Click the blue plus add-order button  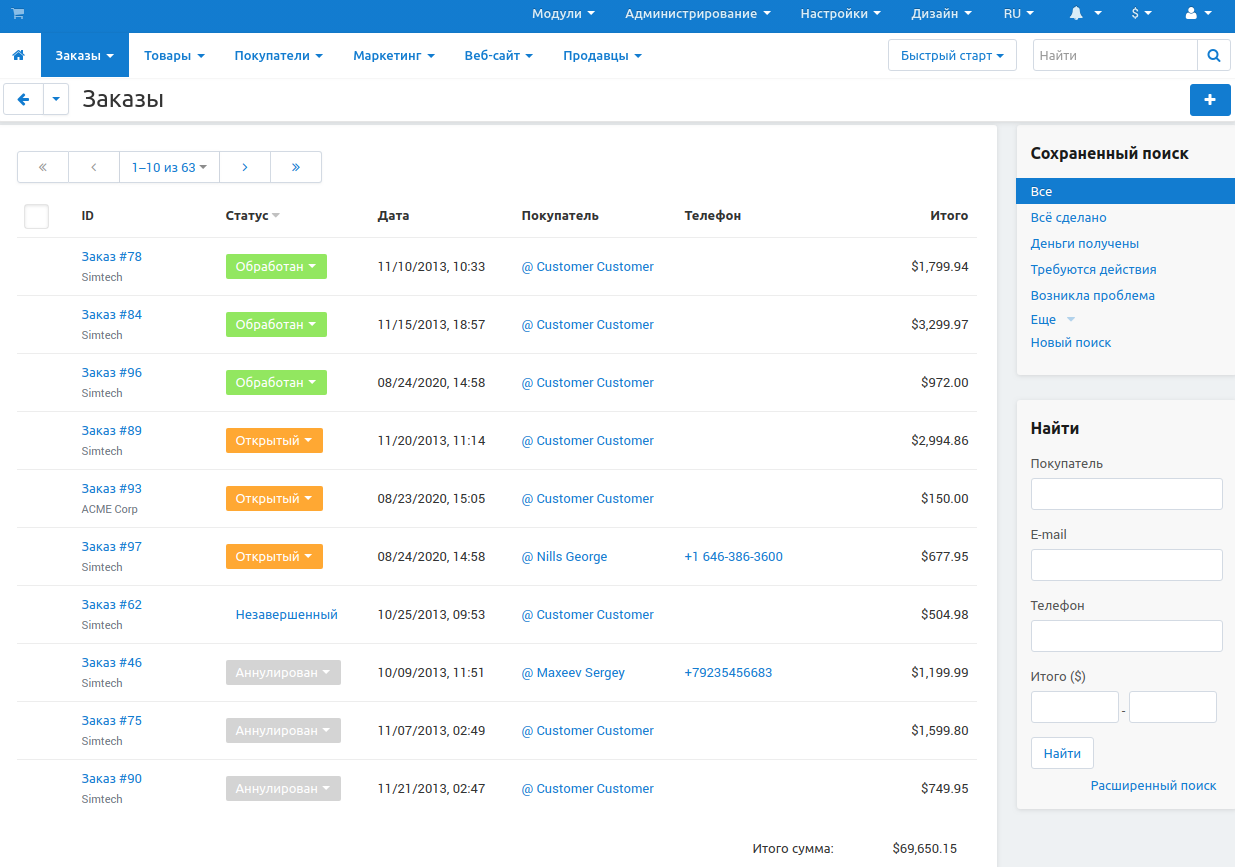(1209, 100)
